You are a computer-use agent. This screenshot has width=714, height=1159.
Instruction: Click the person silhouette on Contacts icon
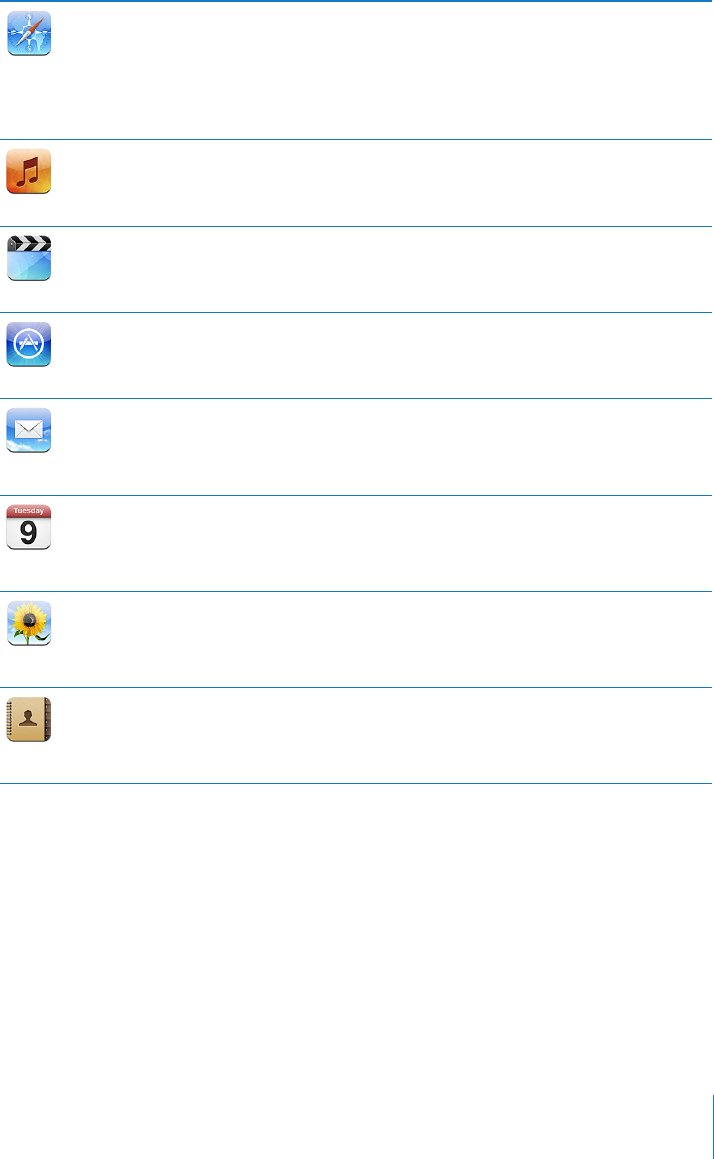click(28, 717)
